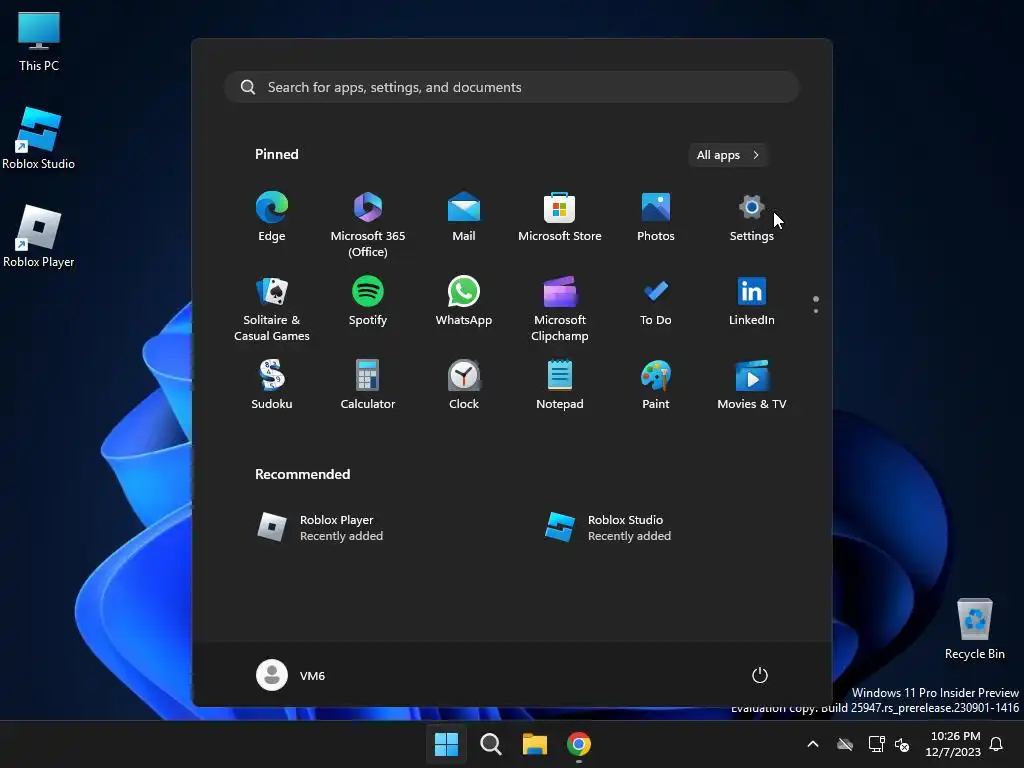This screenshot has height=768, width=1024.
Task: Open Notepad
Action: click(560, 385)
